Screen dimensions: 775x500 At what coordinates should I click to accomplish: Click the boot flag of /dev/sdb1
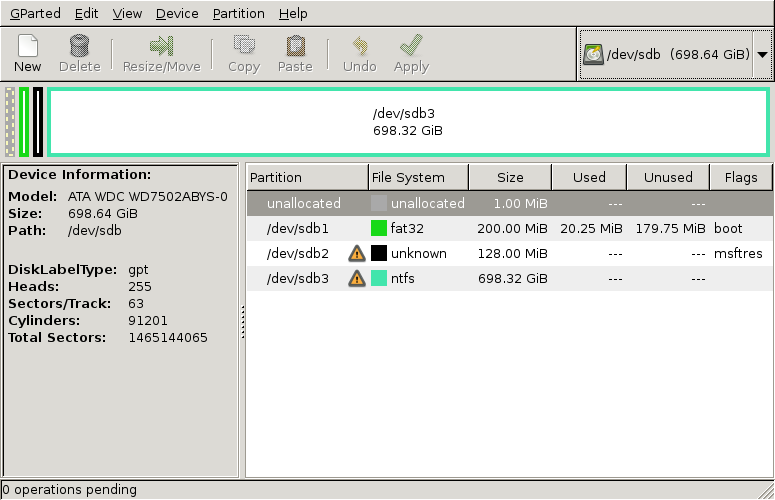pyautogui.click(x=728, y=228)
